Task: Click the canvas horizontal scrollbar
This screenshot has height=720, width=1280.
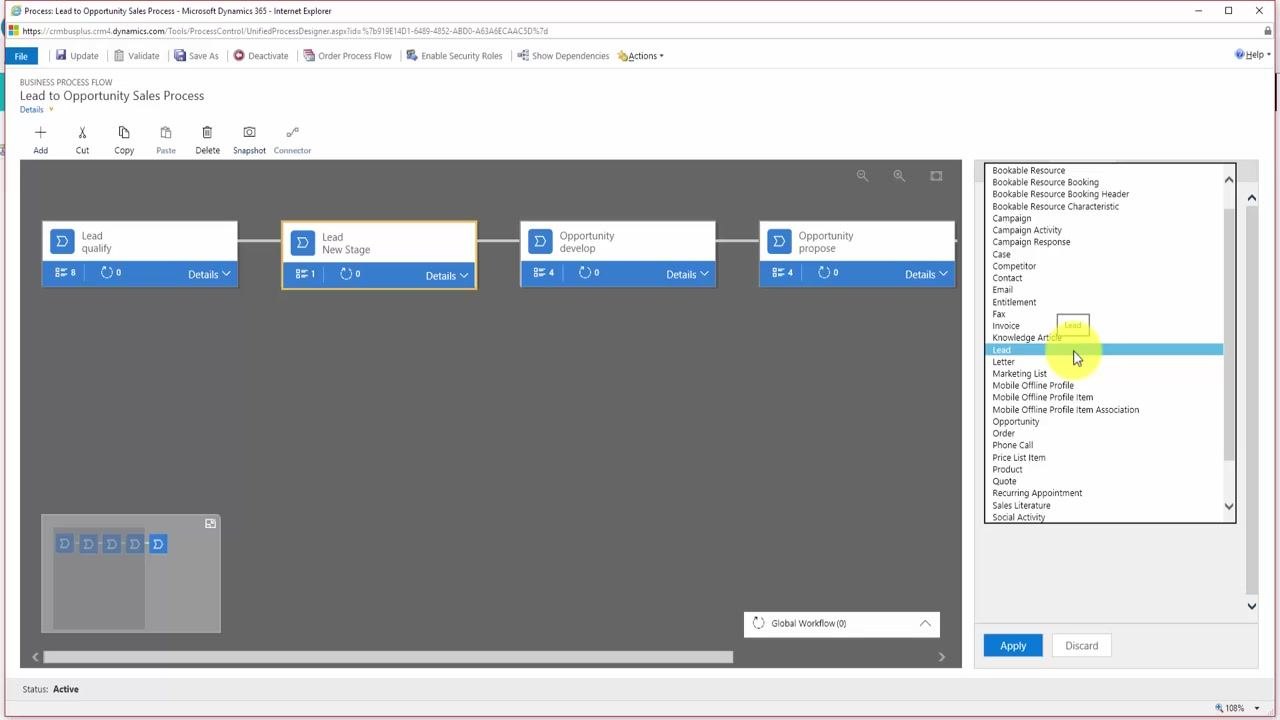Action: pyautogui.click(x=388, y=657)
